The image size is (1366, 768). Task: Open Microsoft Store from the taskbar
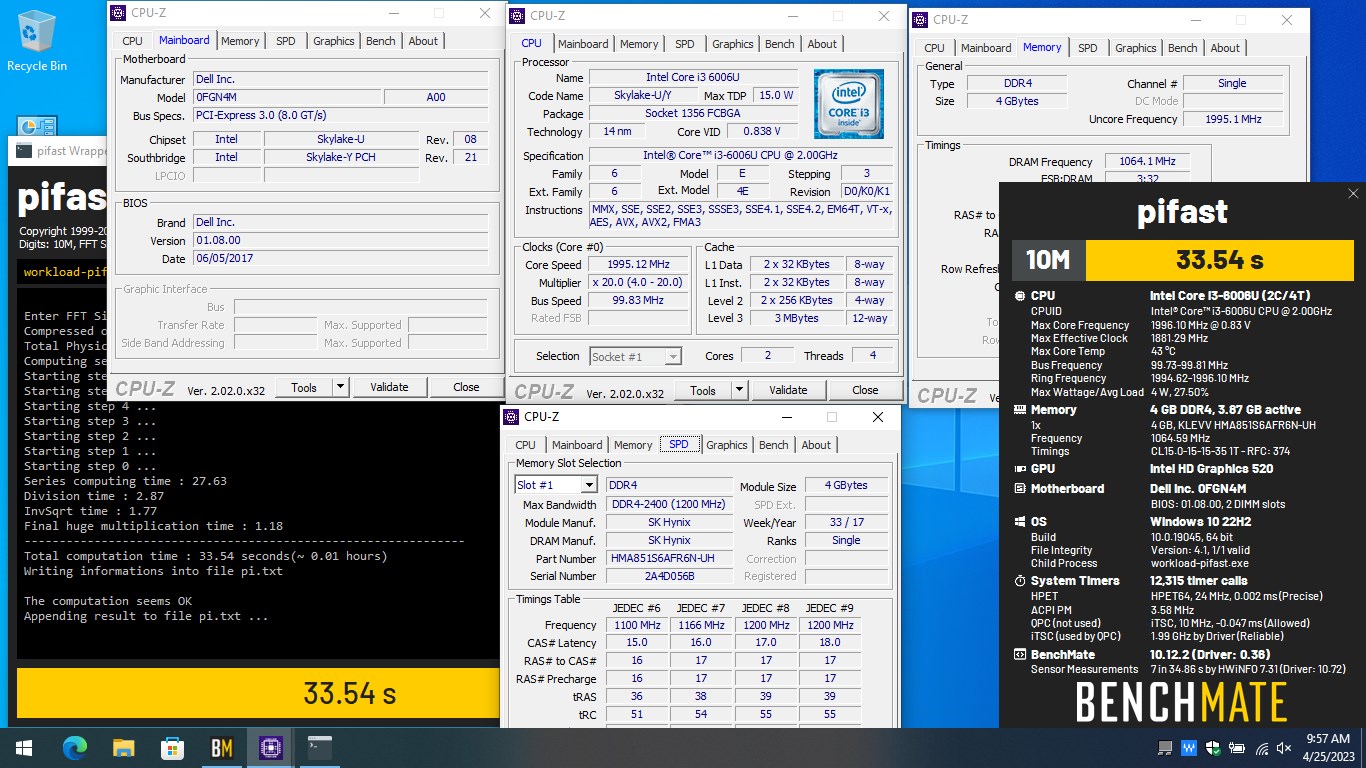[x=172, y=747]
